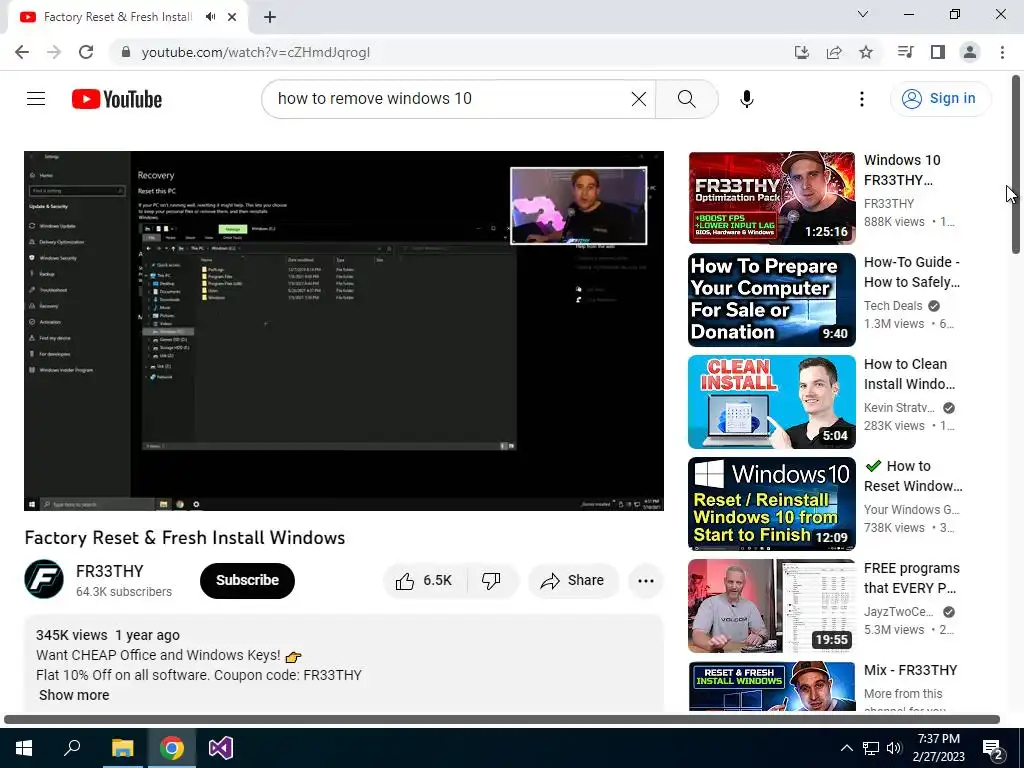The image size is (1024, 768).
Task: Open FR33THY channel name link
Action: click(110, 571)
